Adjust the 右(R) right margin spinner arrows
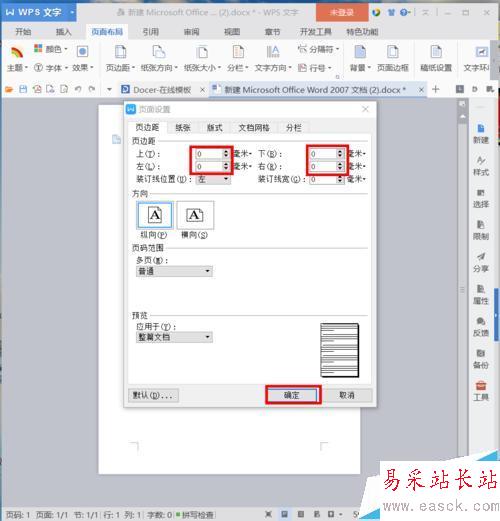The height and width of the screenshot is (521, 500). (340, 166)
